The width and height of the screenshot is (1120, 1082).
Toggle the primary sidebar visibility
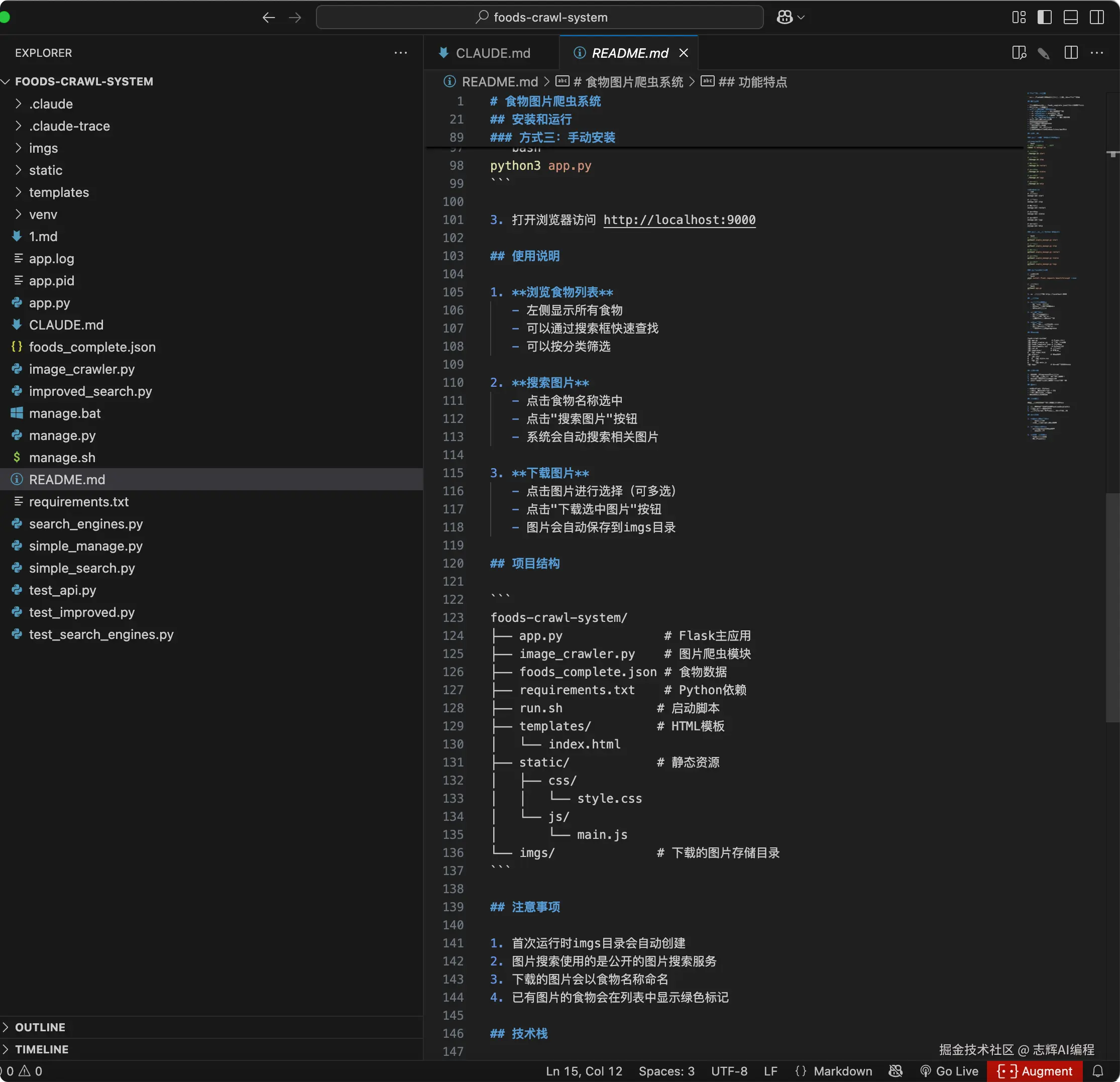click(x=1045, y=17)
